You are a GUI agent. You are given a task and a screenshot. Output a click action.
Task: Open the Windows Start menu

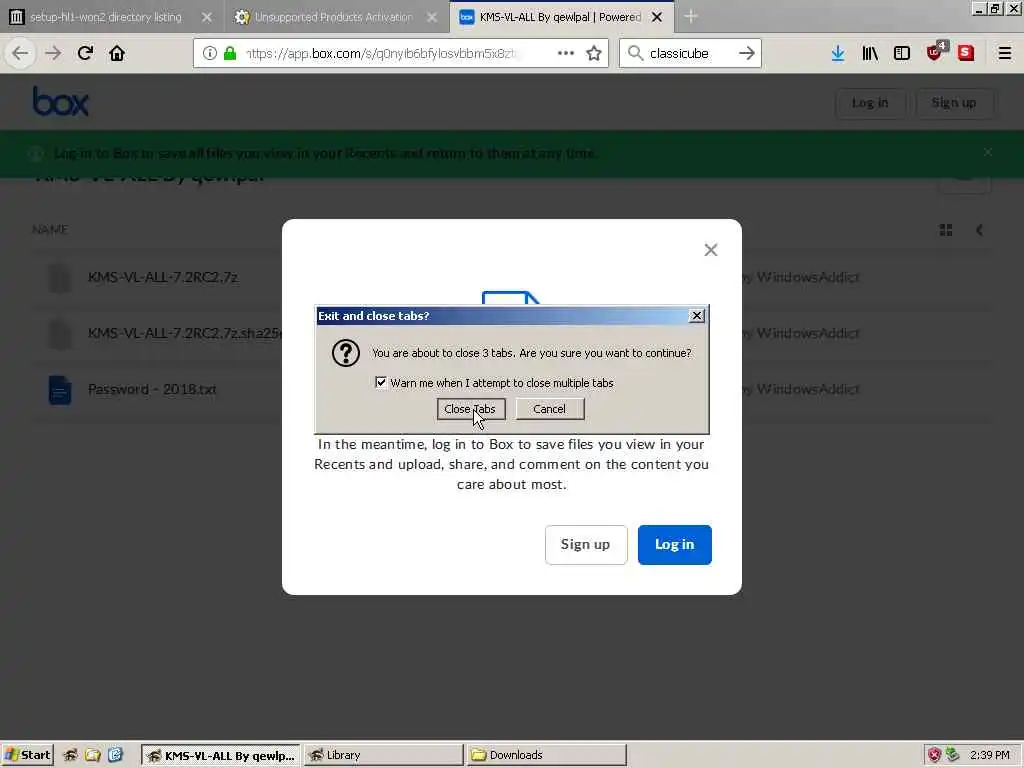[x=27, y=755]
